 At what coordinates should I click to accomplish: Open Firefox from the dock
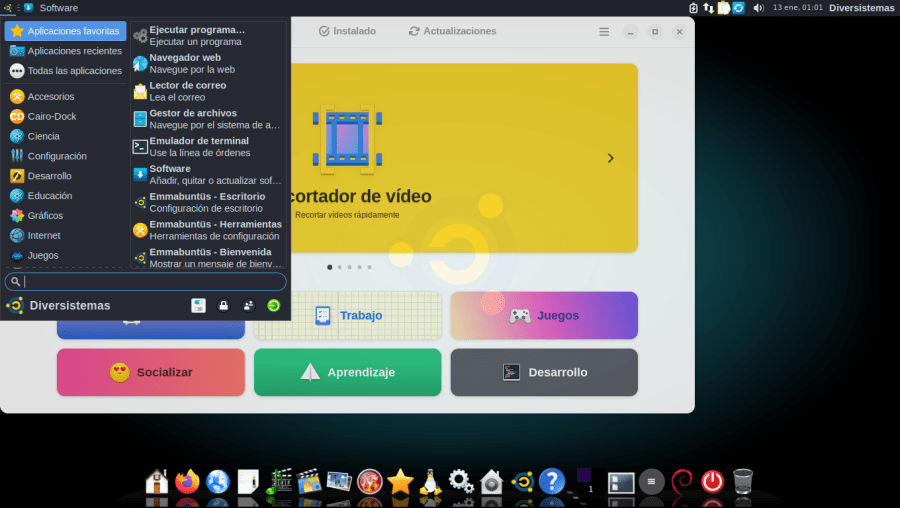coord(187,482)
